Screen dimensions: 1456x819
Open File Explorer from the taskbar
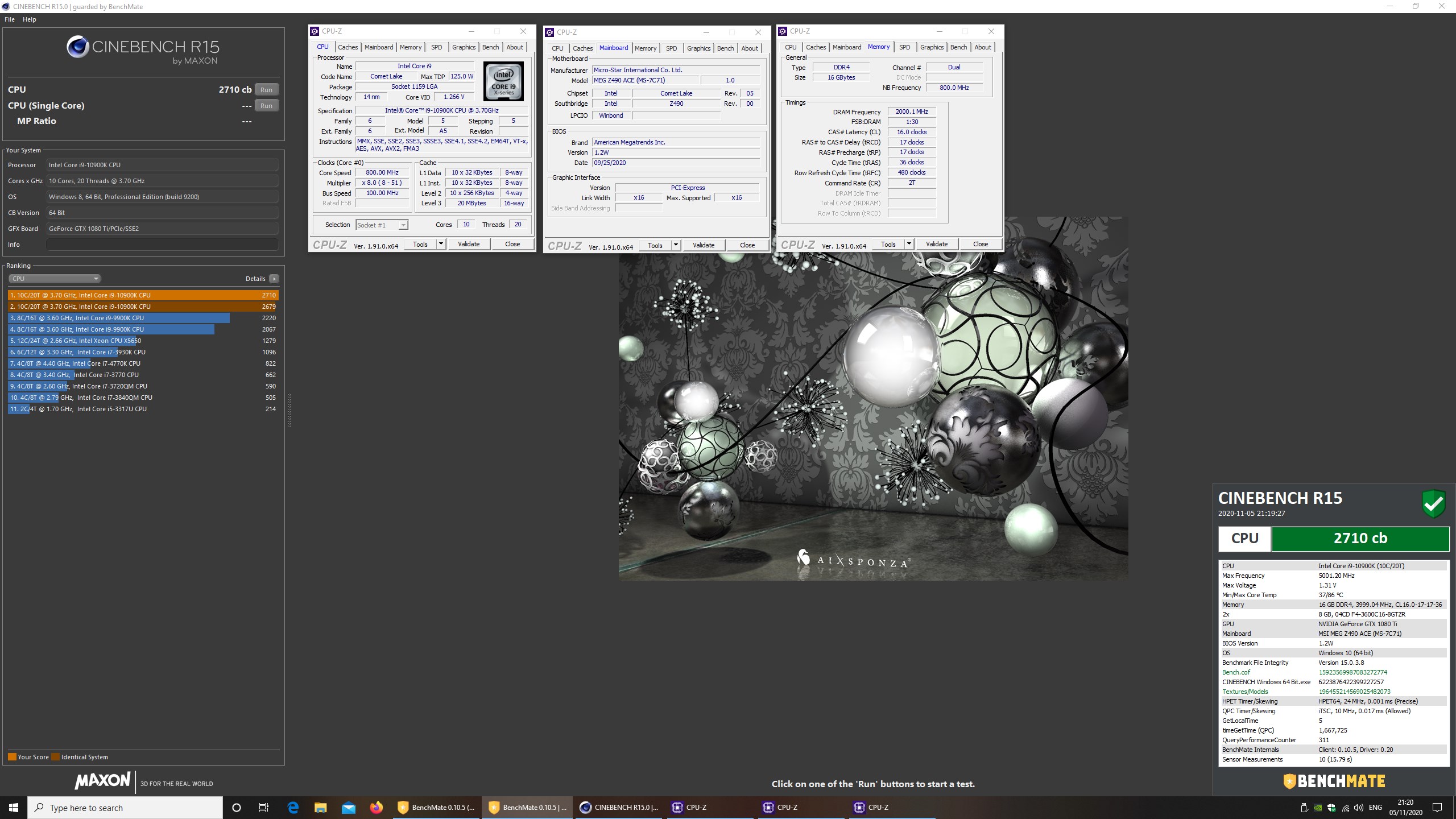click(321, 808)
